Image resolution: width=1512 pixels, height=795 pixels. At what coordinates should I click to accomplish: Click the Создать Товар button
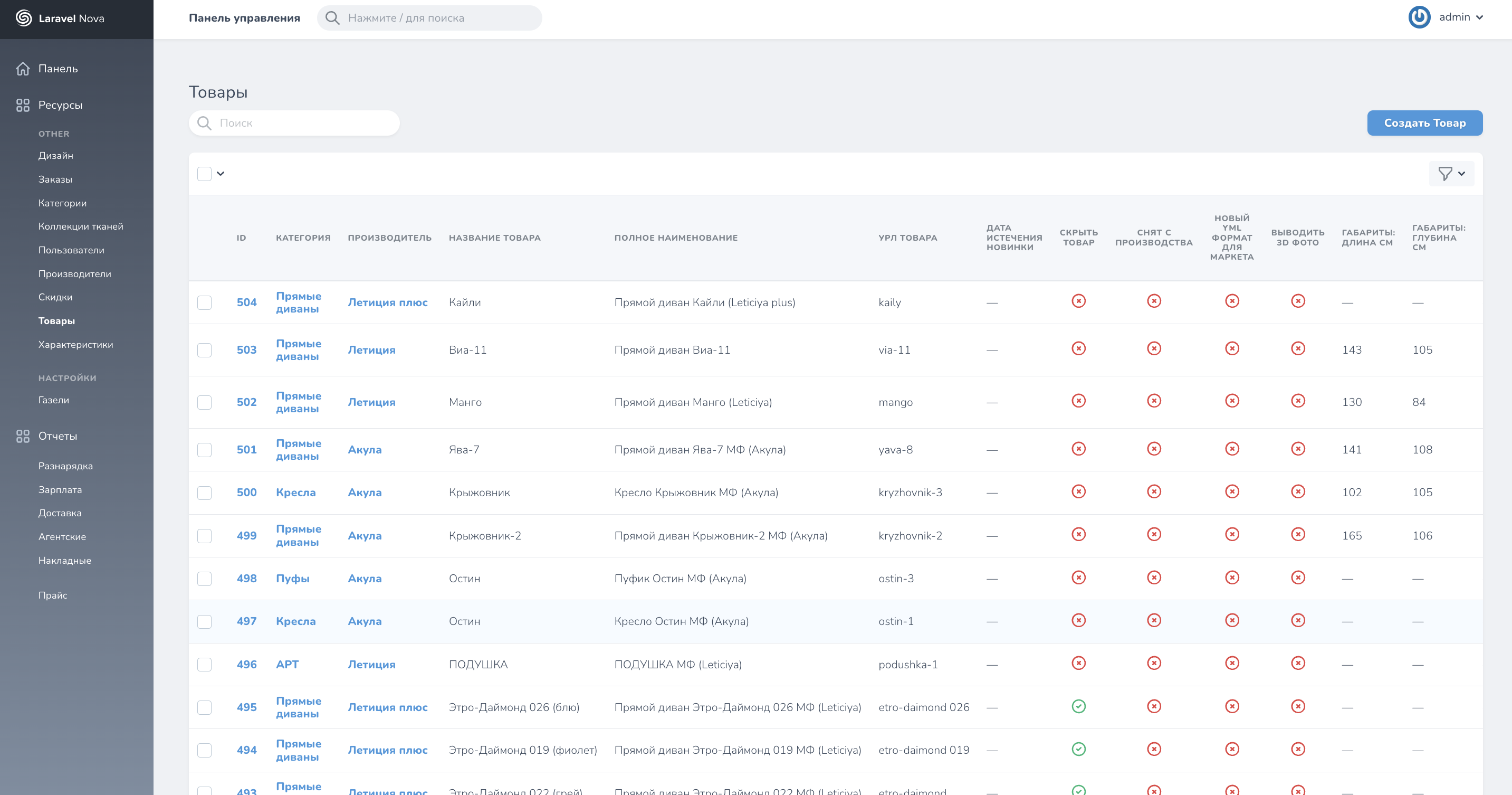1424,124
